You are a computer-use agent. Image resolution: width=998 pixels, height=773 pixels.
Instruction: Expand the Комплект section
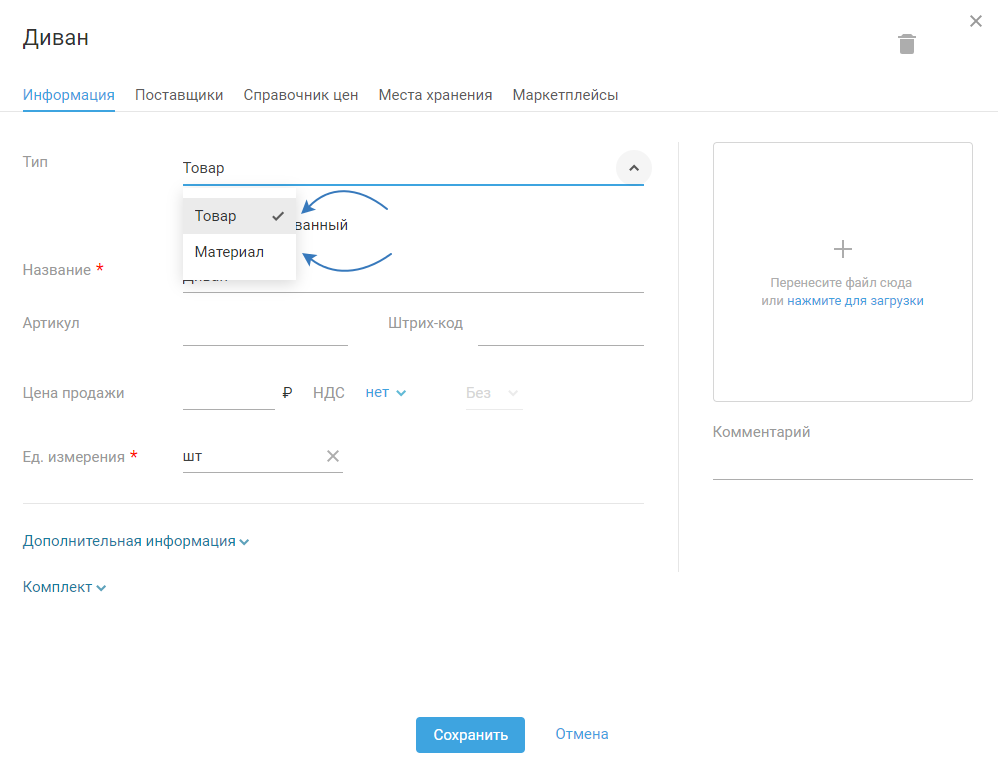click(64, 587)
